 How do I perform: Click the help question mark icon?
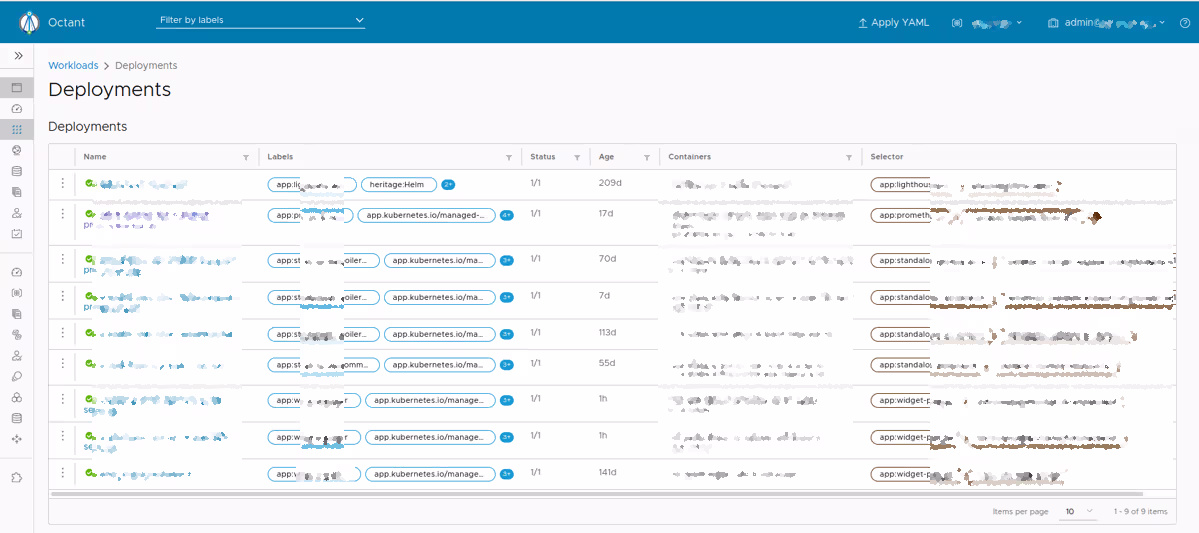coord(1185,22)
